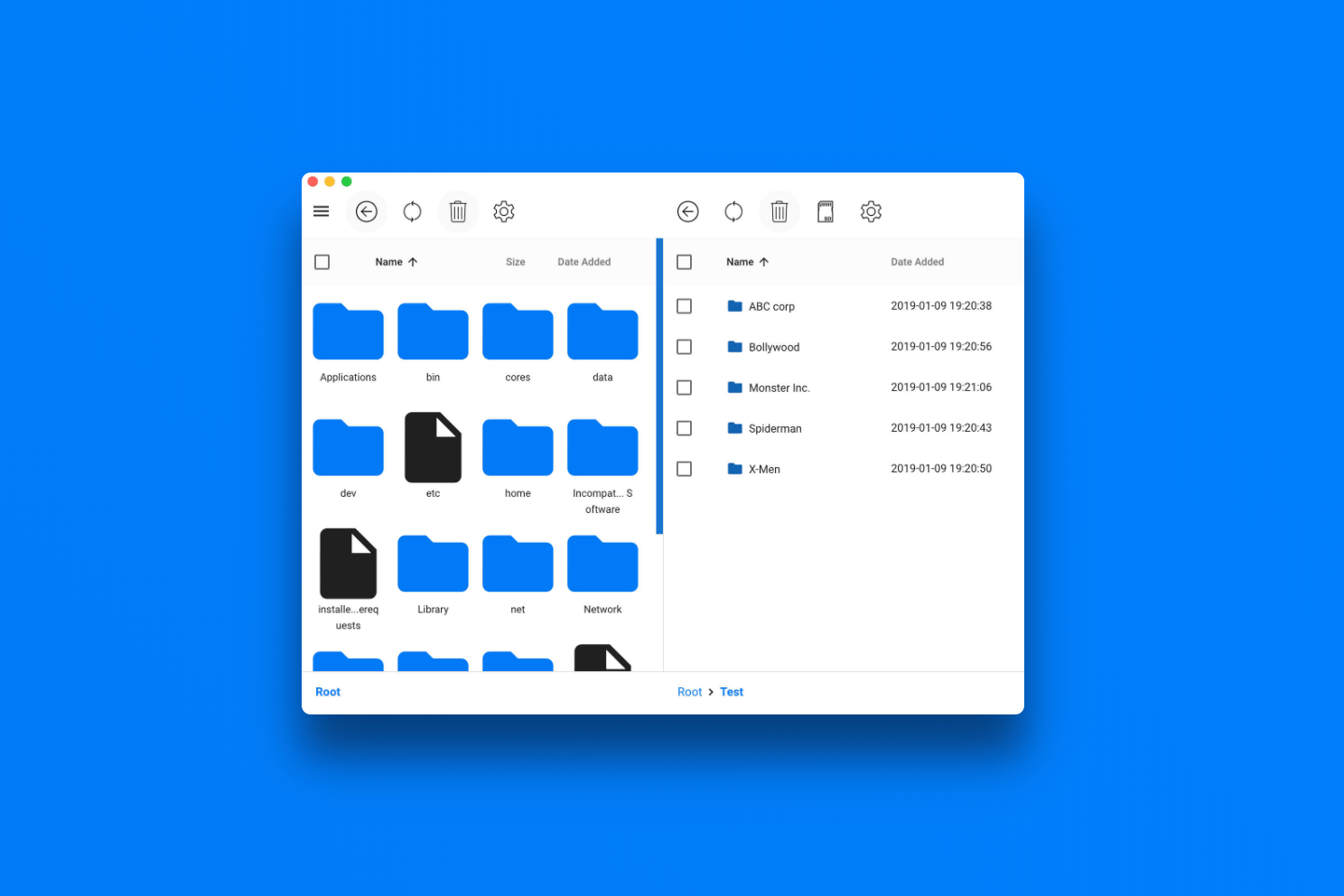Toggle select-all checkbox in left pane
This screenshot has width=1344, height=896.
click(322, 262)
